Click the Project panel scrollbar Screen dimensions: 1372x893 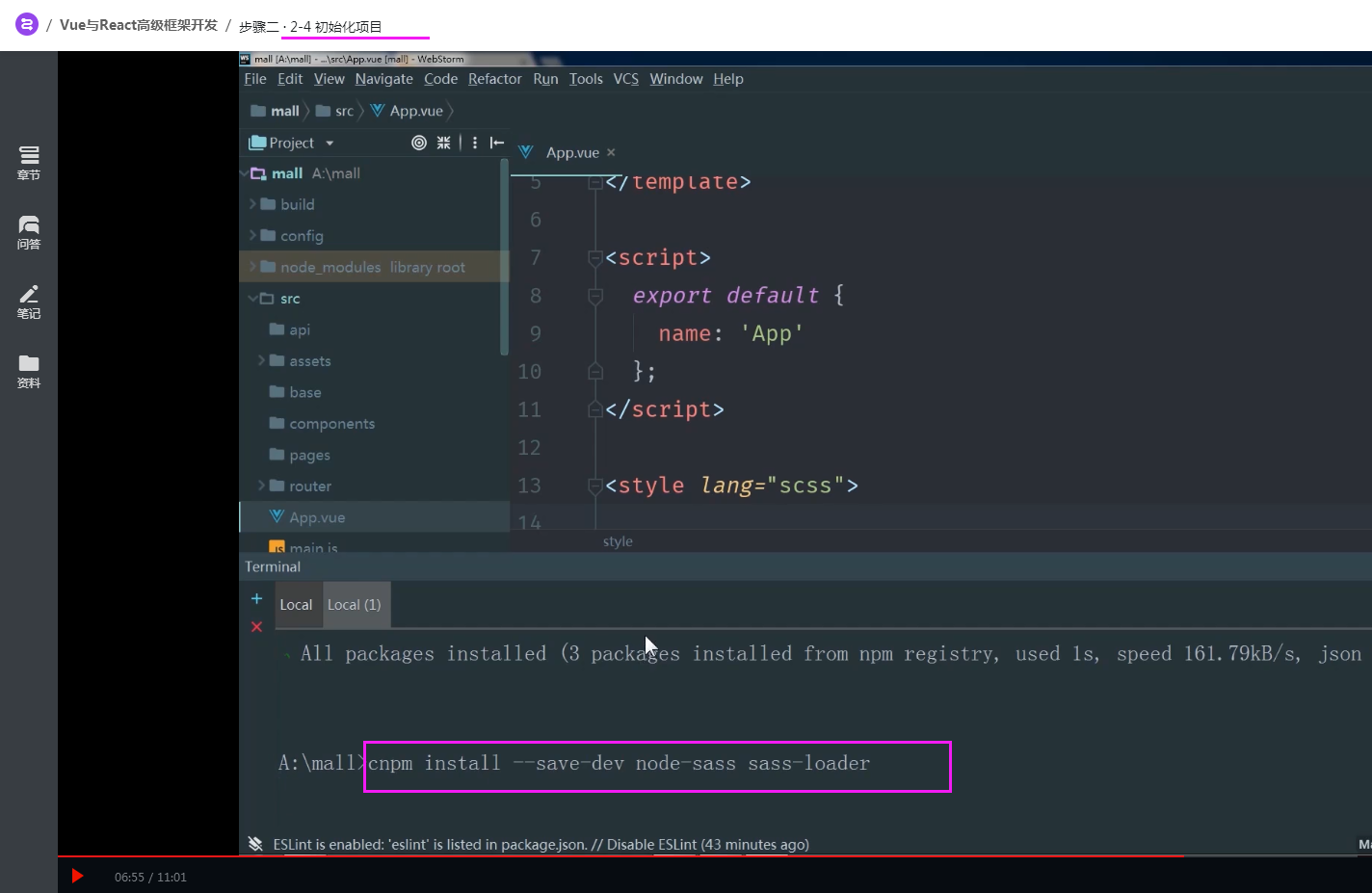(x=504, y=257)
